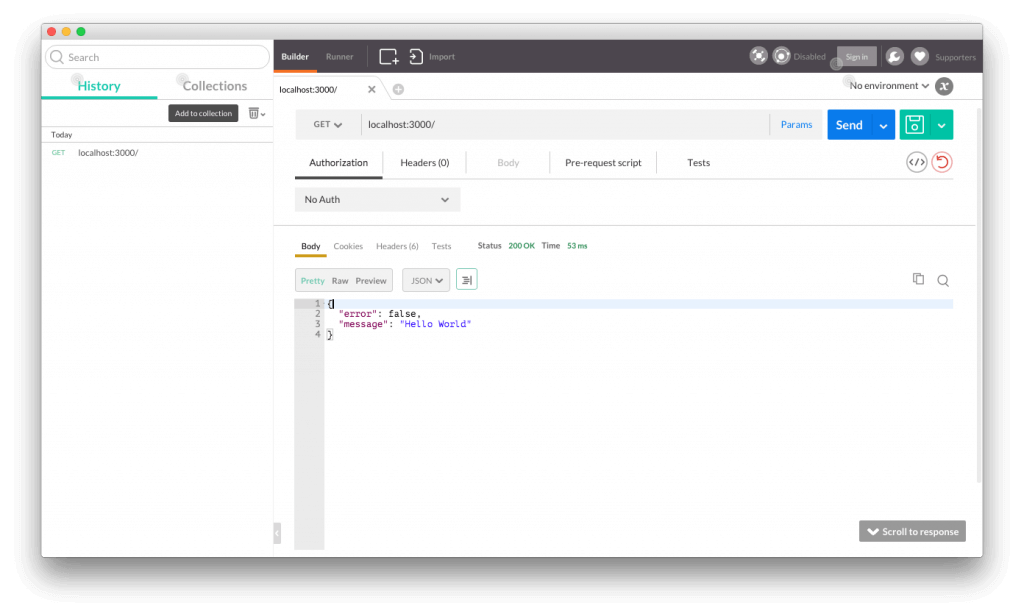Switch response view to Preview
Screen dimensions: 1024x616
pos(370,280)
